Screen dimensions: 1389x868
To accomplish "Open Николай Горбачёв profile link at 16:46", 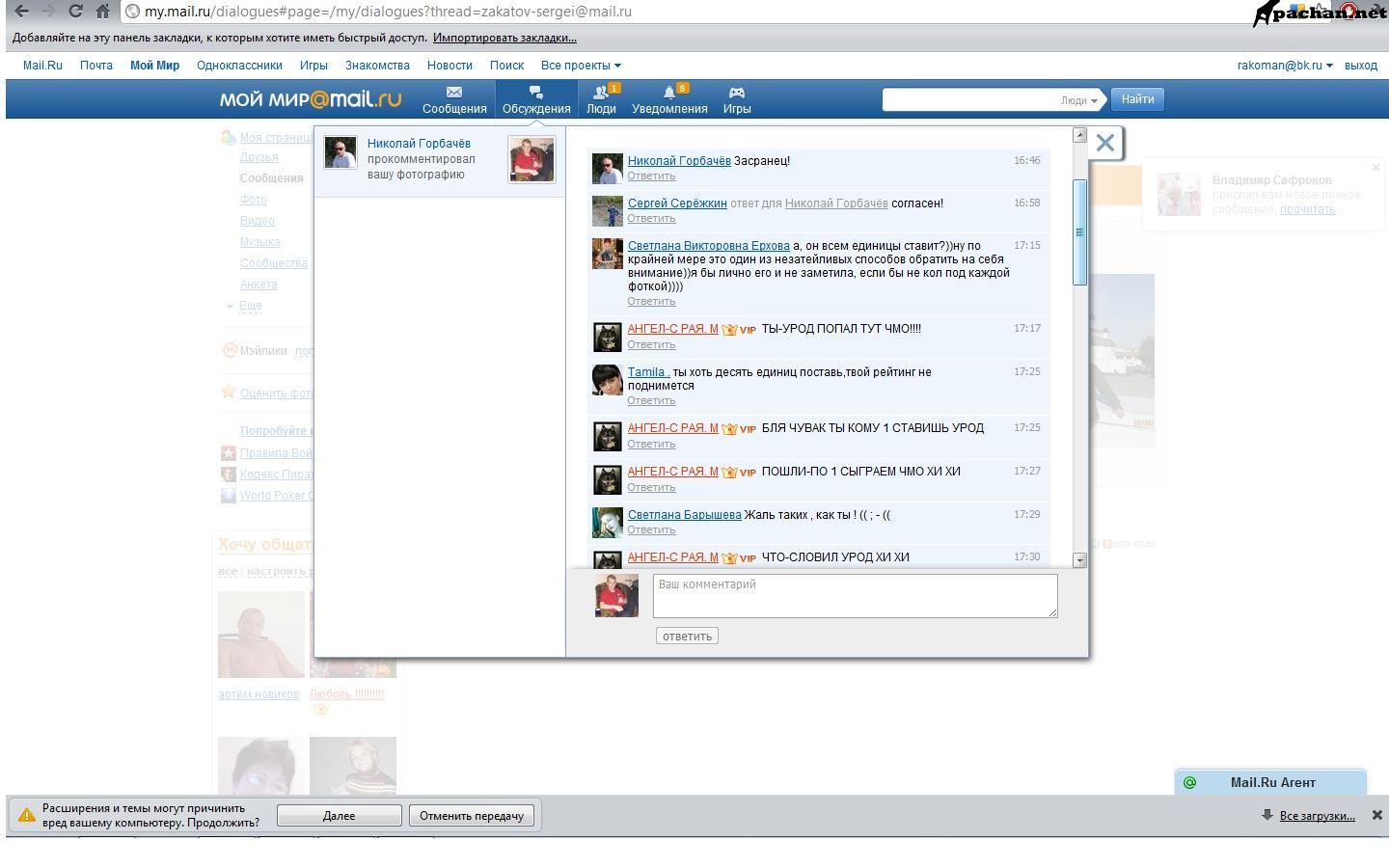I will [x=679, y=161].
